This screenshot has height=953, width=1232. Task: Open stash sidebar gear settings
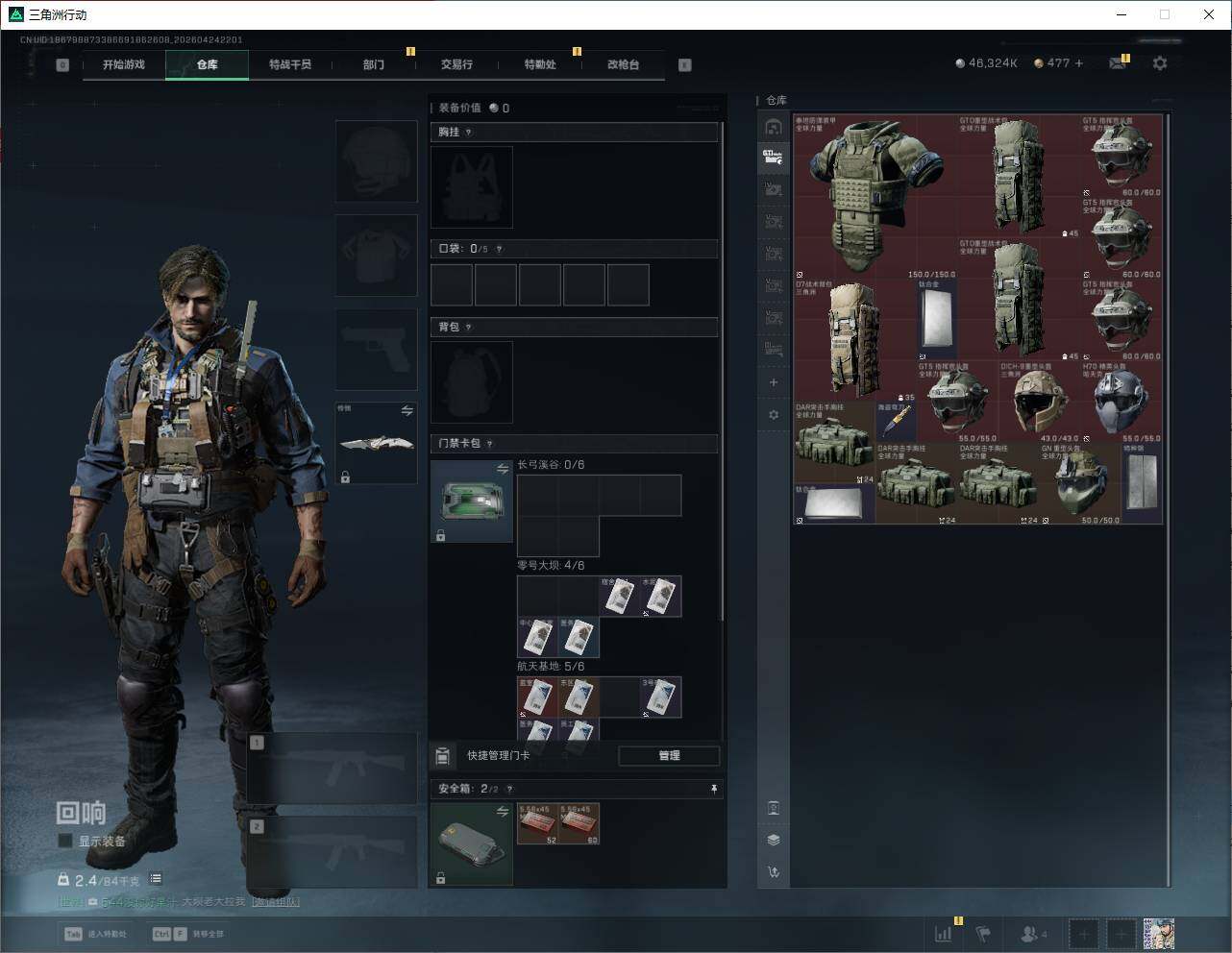pyautogui.click(x=774, y=415)
